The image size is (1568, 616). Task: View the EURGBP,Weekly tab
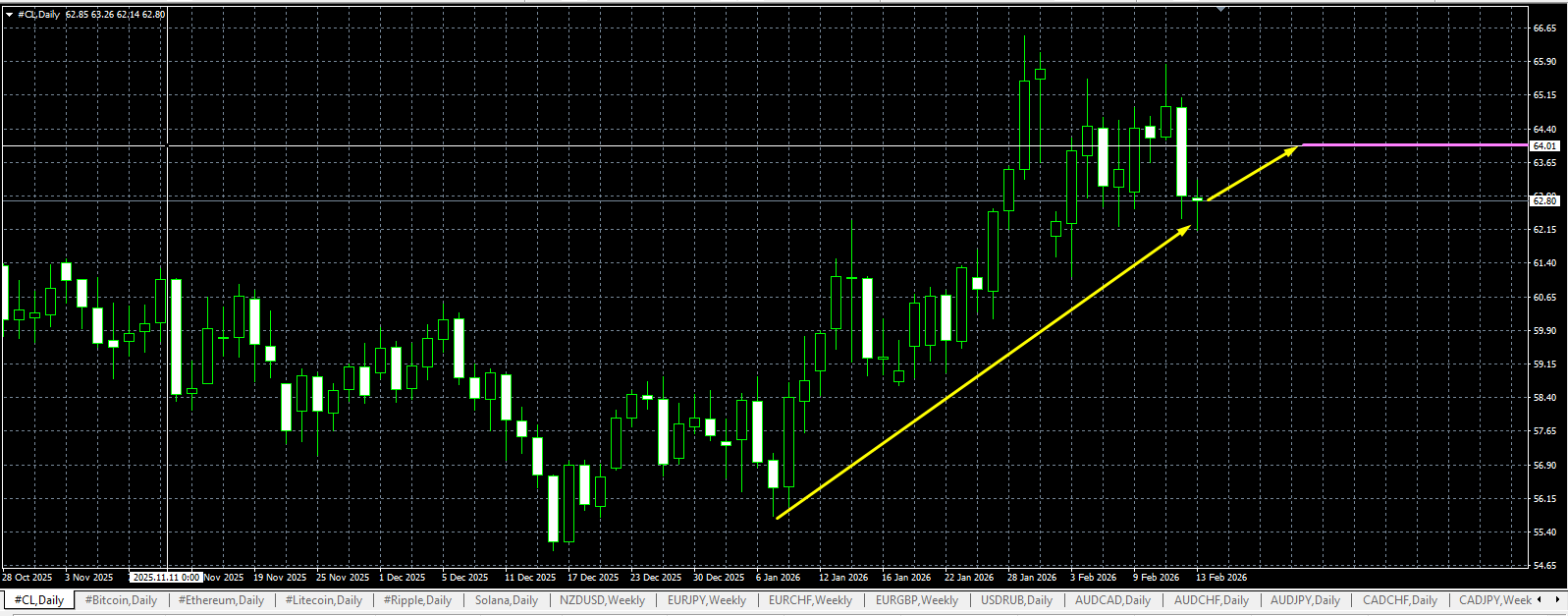tap(917, 600)
